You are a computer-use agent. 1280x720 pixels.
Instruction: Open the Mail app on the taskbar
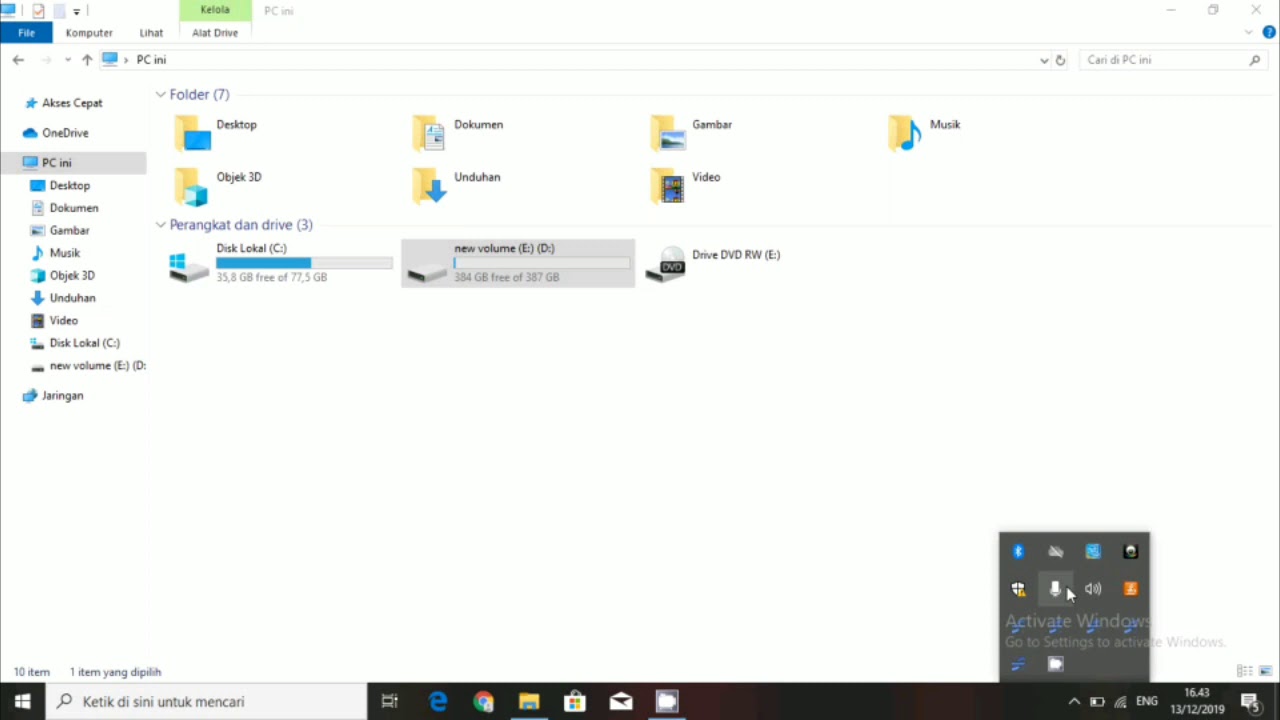tap(621, 702)
